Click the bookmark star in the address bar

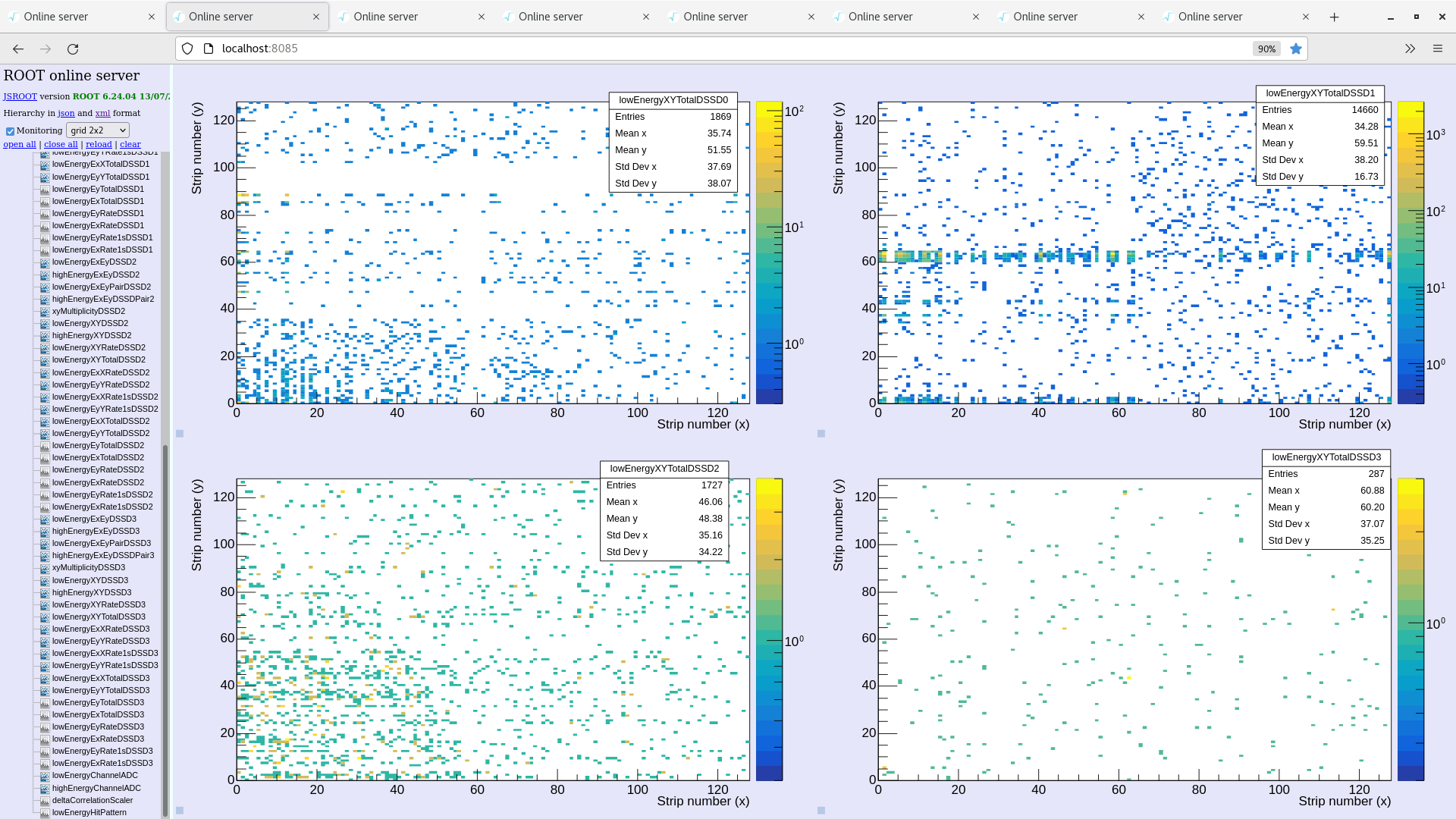tap(1296, 49)
